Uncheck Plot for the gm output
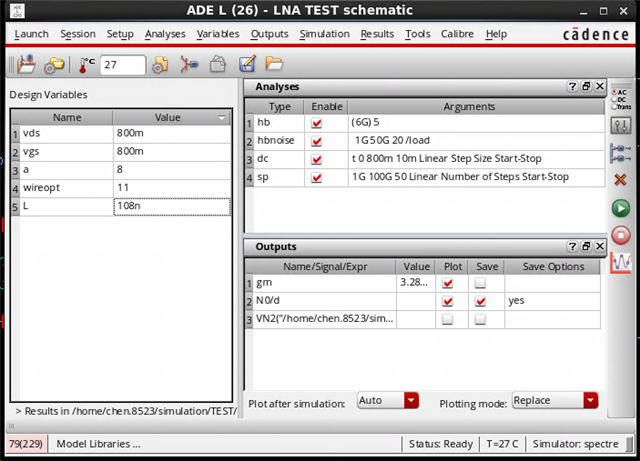The height and width of the screenshot is (461, 640). [x=448, y=283]
